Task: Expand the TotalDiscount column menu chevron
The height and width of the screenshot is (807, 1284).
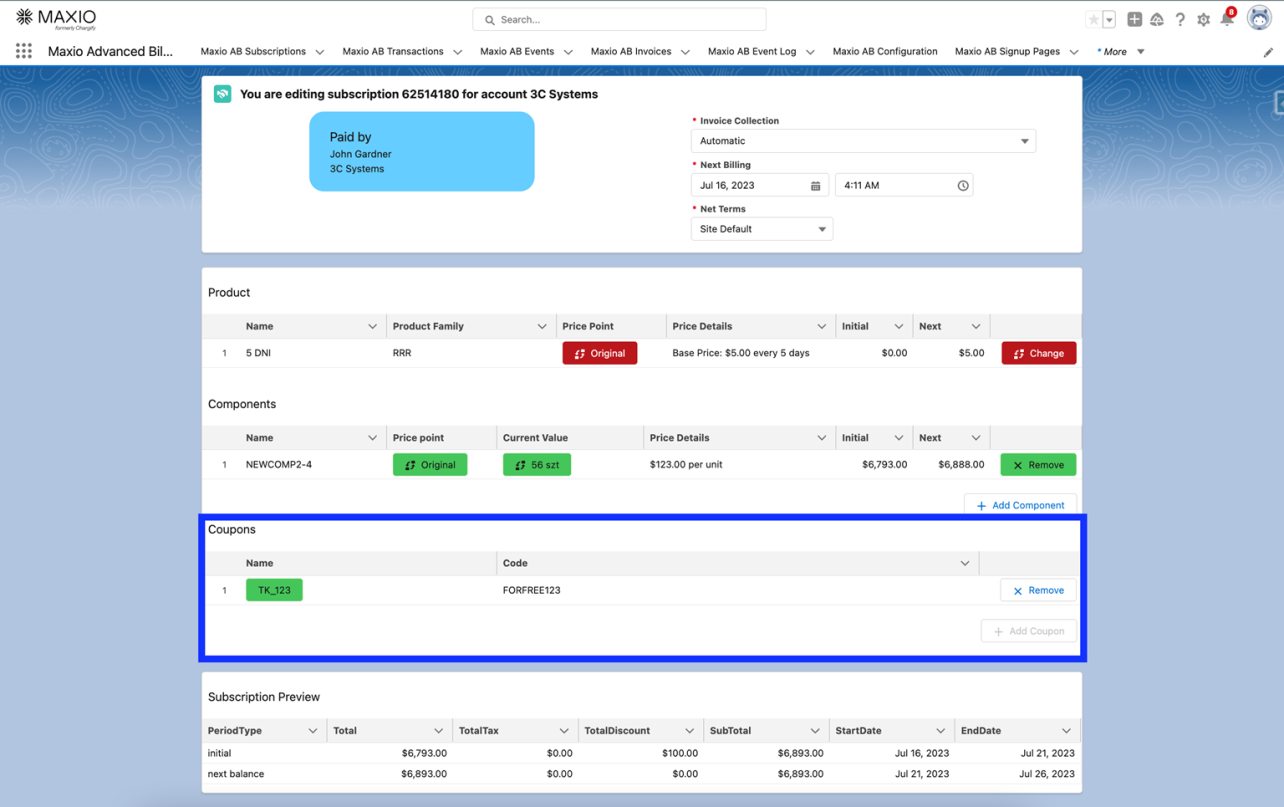Action: [689, 731]
